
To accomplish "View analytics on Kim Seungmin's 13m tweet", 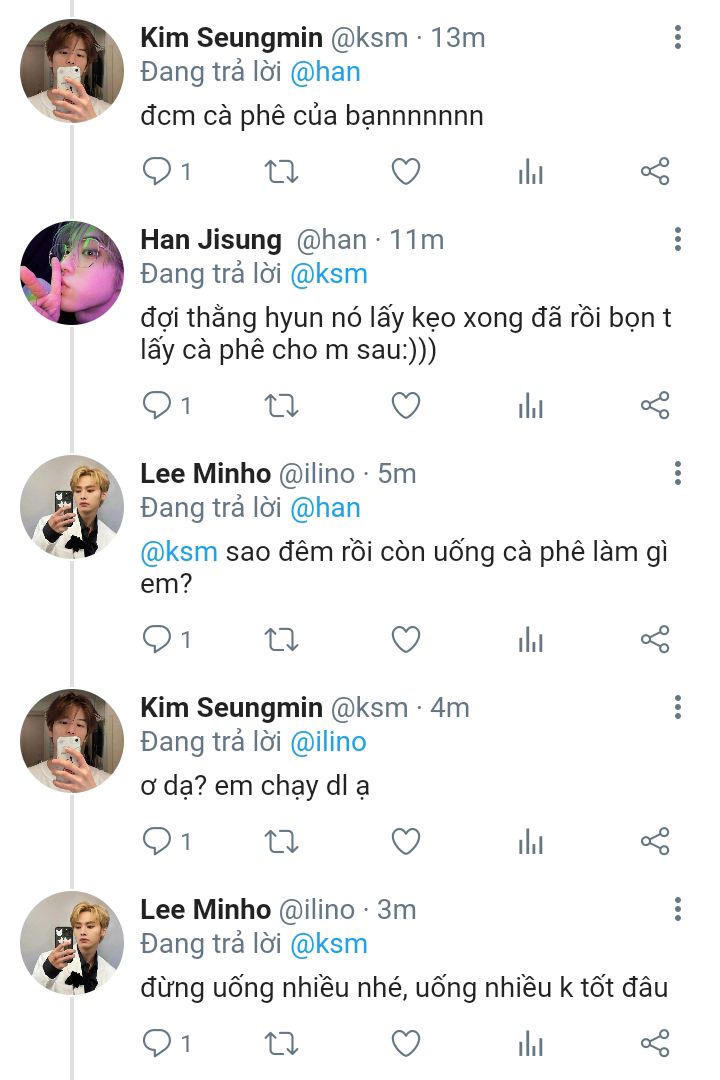I will [x=531, y=172].
